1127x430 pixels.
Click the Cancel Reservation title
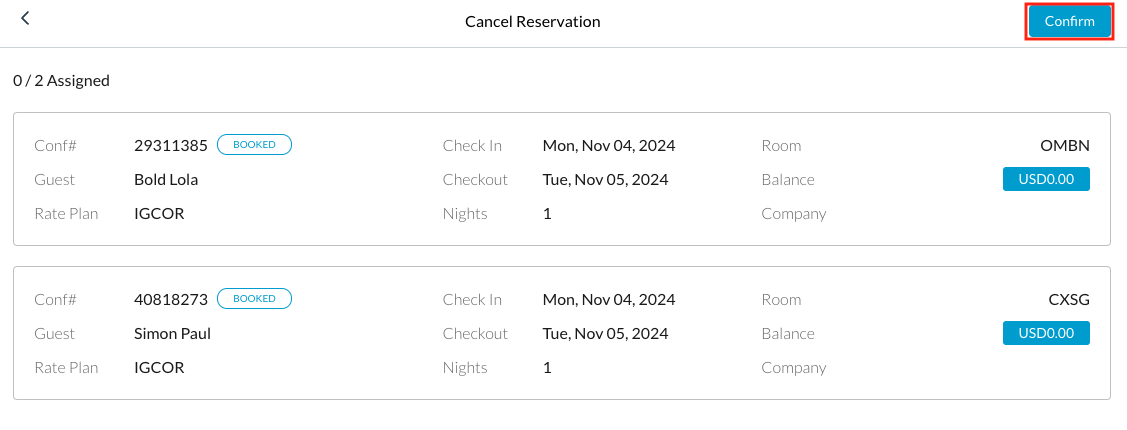(x=532, y=21)
